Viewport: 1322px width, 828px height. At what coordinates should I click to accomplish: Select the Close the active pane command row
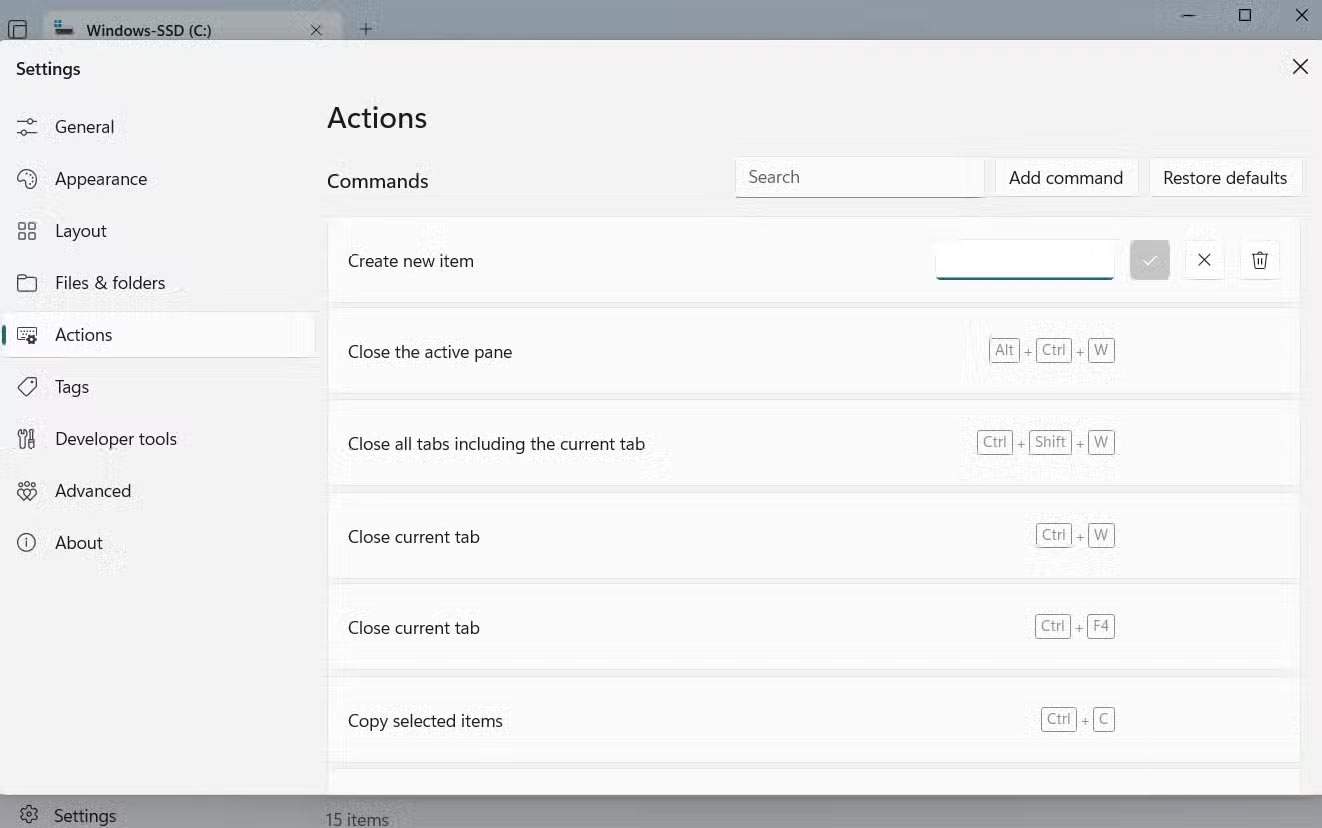(640, 352)
